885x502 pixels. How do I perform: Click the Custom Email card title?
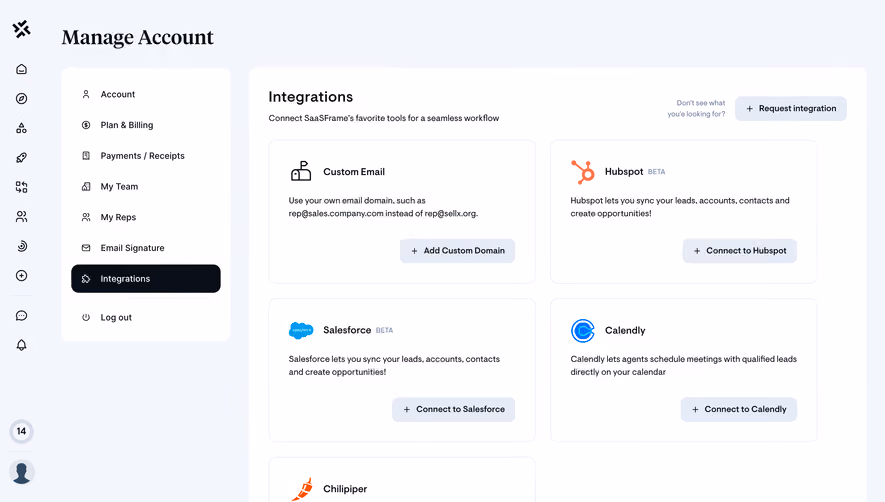(x=354, y=172)
